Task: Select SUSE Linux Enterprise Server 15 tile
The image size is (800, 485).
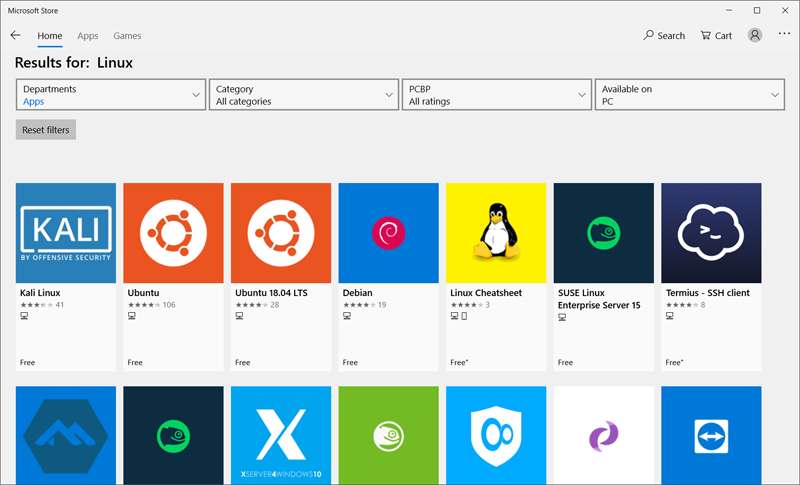Action: pos(603,233)
